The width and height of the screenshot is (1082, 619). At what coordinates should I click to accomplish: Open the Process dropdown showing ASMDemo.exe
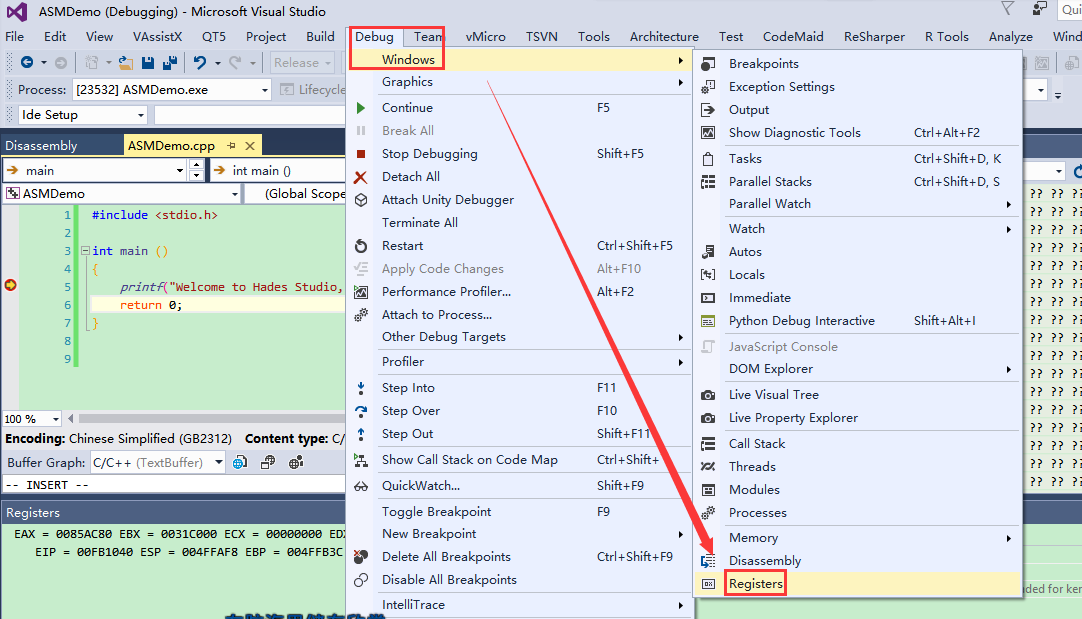coord(265,90)
